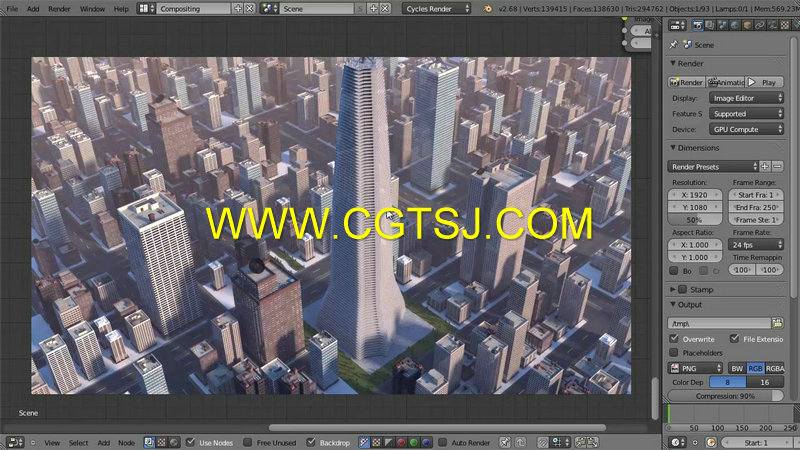Image resolution: width=800 pixels, height=450 pixels.
Task: Open the Render Layers properties tab
Action: (710, 25)
